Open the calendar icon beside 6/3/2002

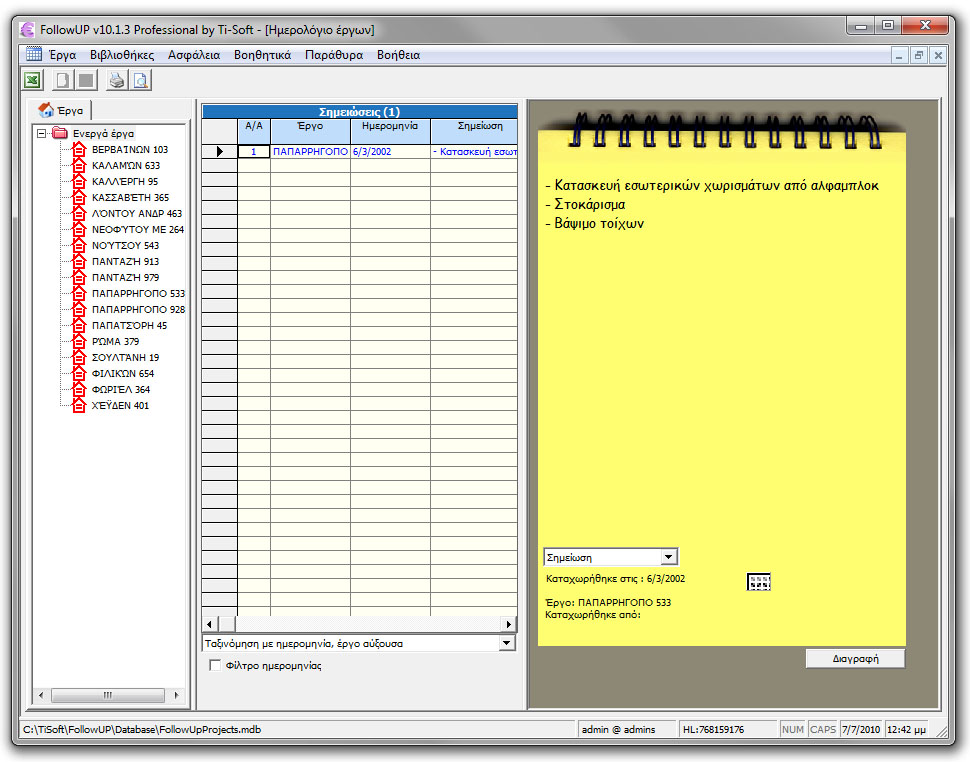(758, 581)
